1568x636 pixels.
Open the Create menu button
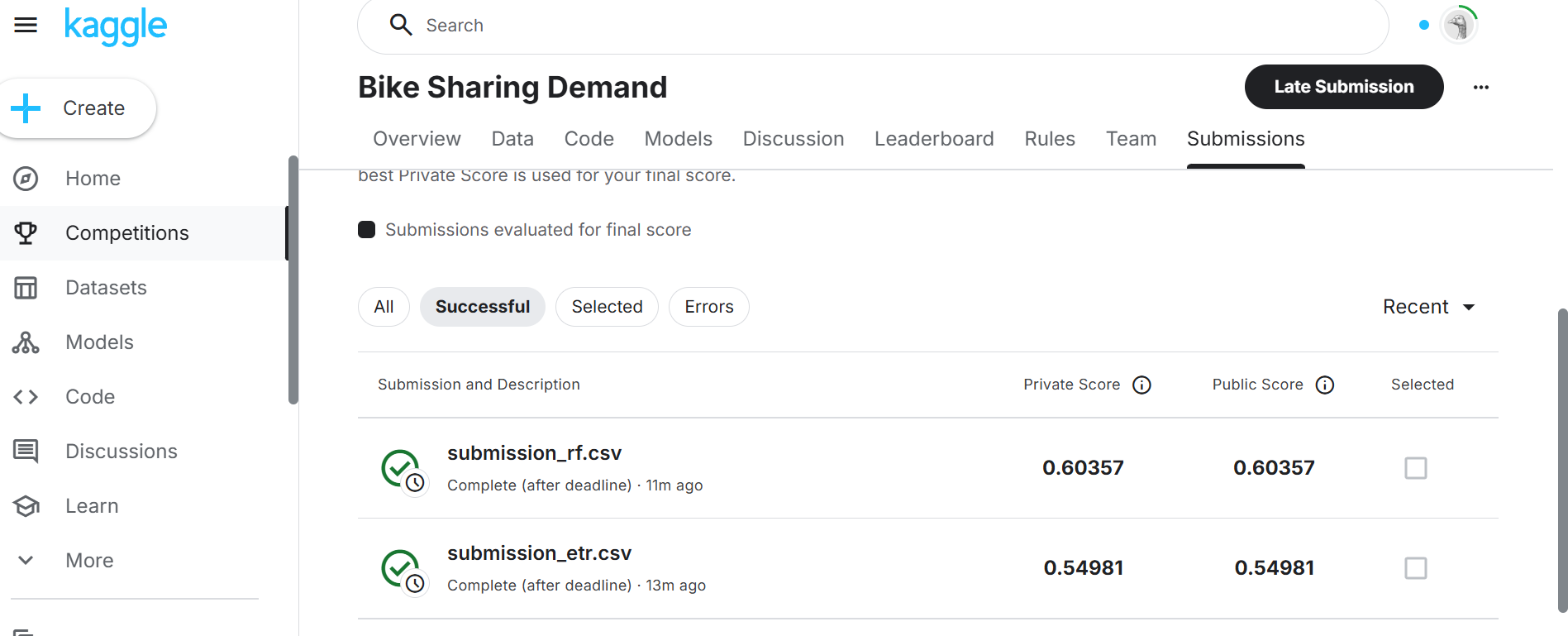coord(77,108)
